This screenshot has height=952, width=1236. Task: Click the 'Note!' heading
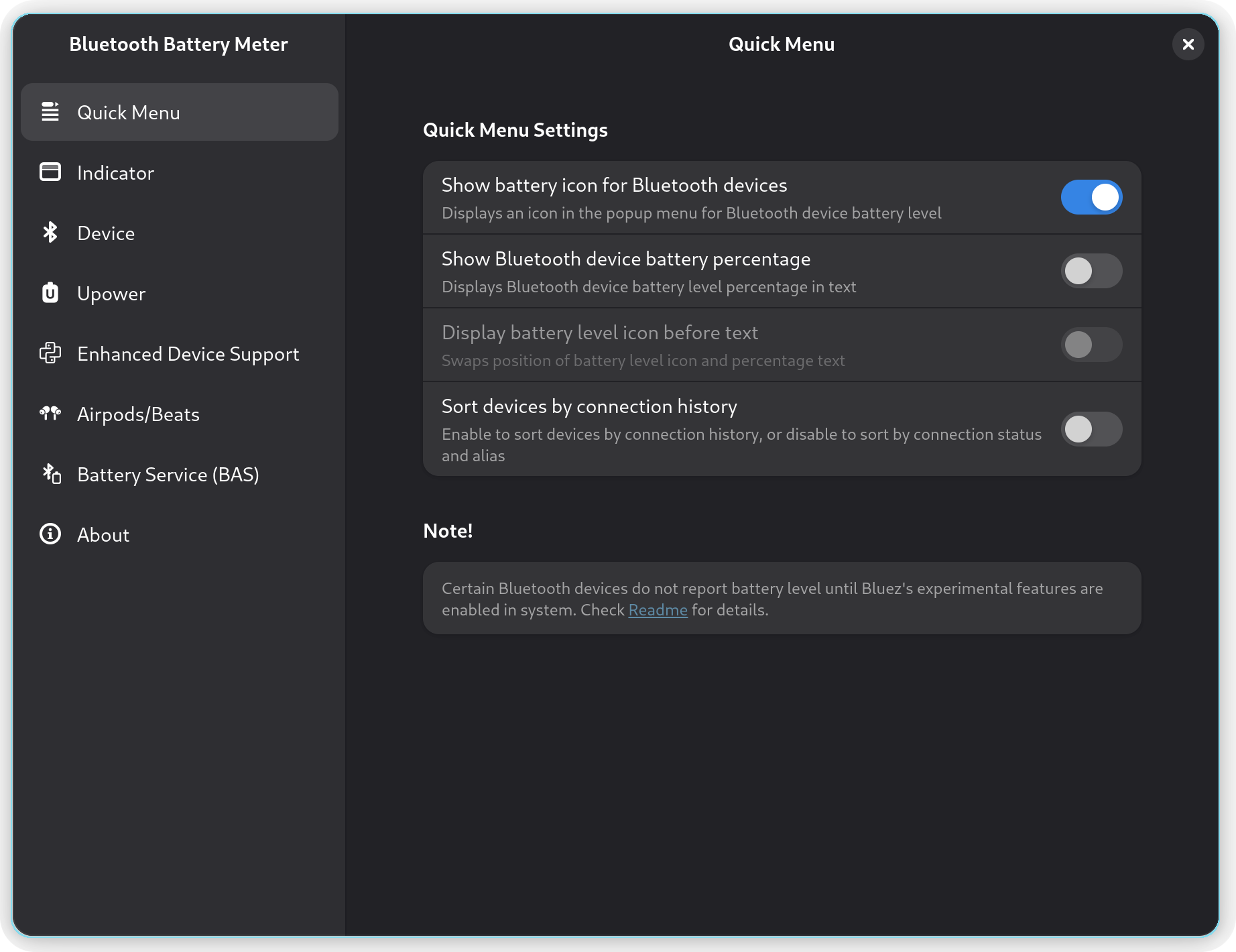(x=448, y=531)
